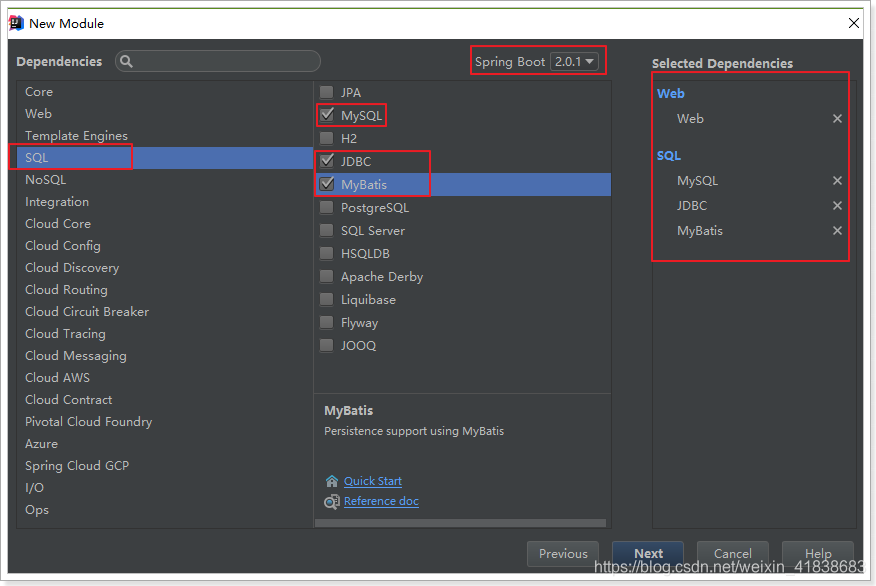Enable the JPA checkbox

pyautogui.click(x=326, y=92)
